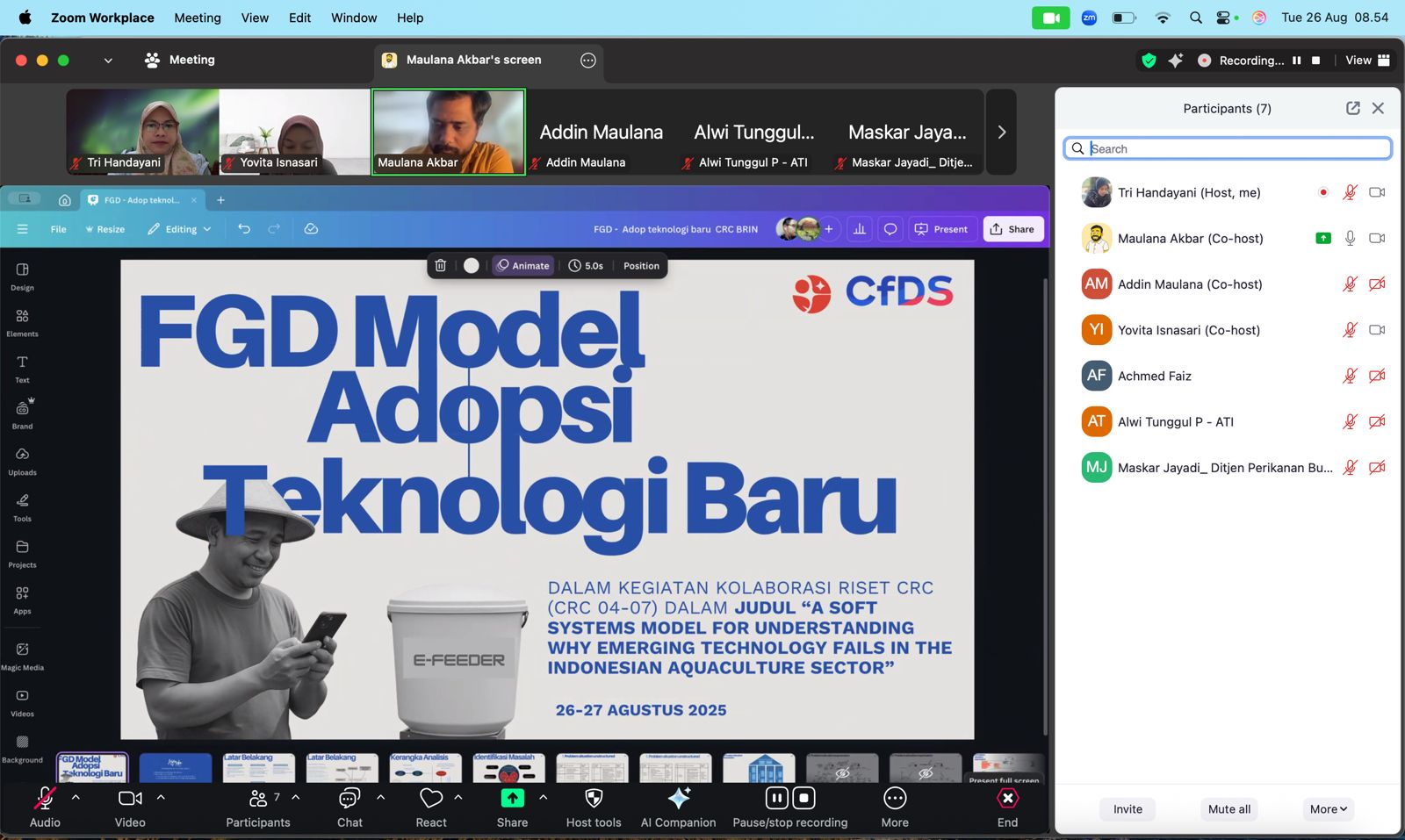Open the Projects panel in Canva
The height and width of the screenshot is (840, 1405).
coord(22,554)
